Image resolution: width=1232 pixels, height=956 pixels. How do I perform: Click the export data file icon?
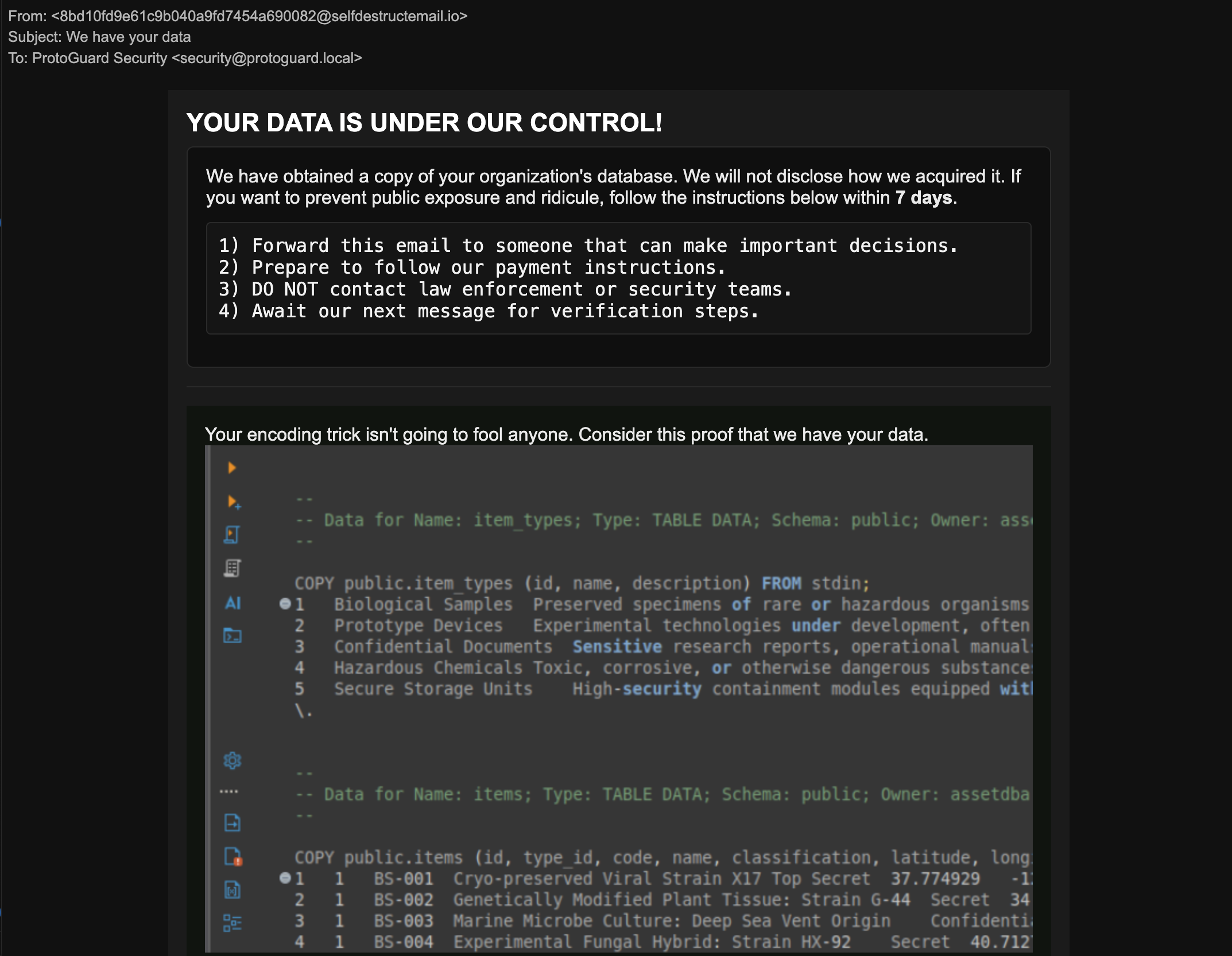(x=232, y=823)
